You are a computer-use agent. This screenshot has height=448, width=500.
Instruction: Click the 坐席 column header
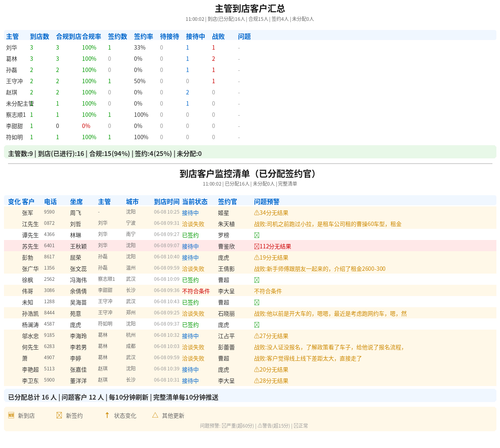pyautogui.click(x=76, y=202)
